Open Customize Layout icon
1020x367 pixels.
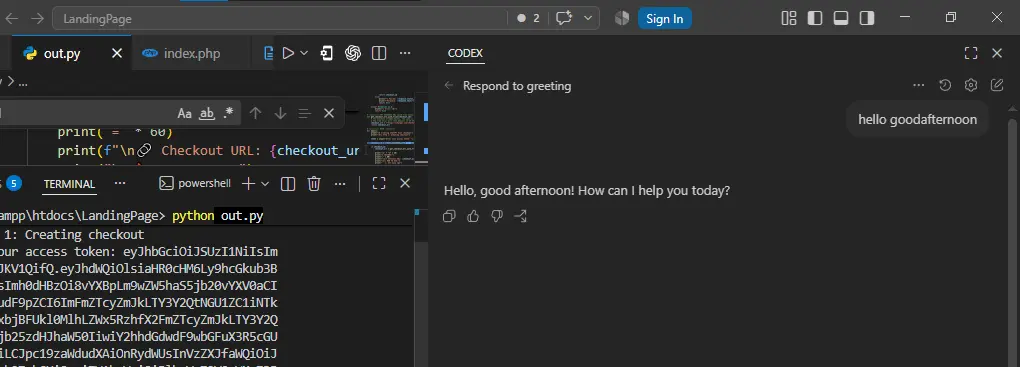point(788,18)
